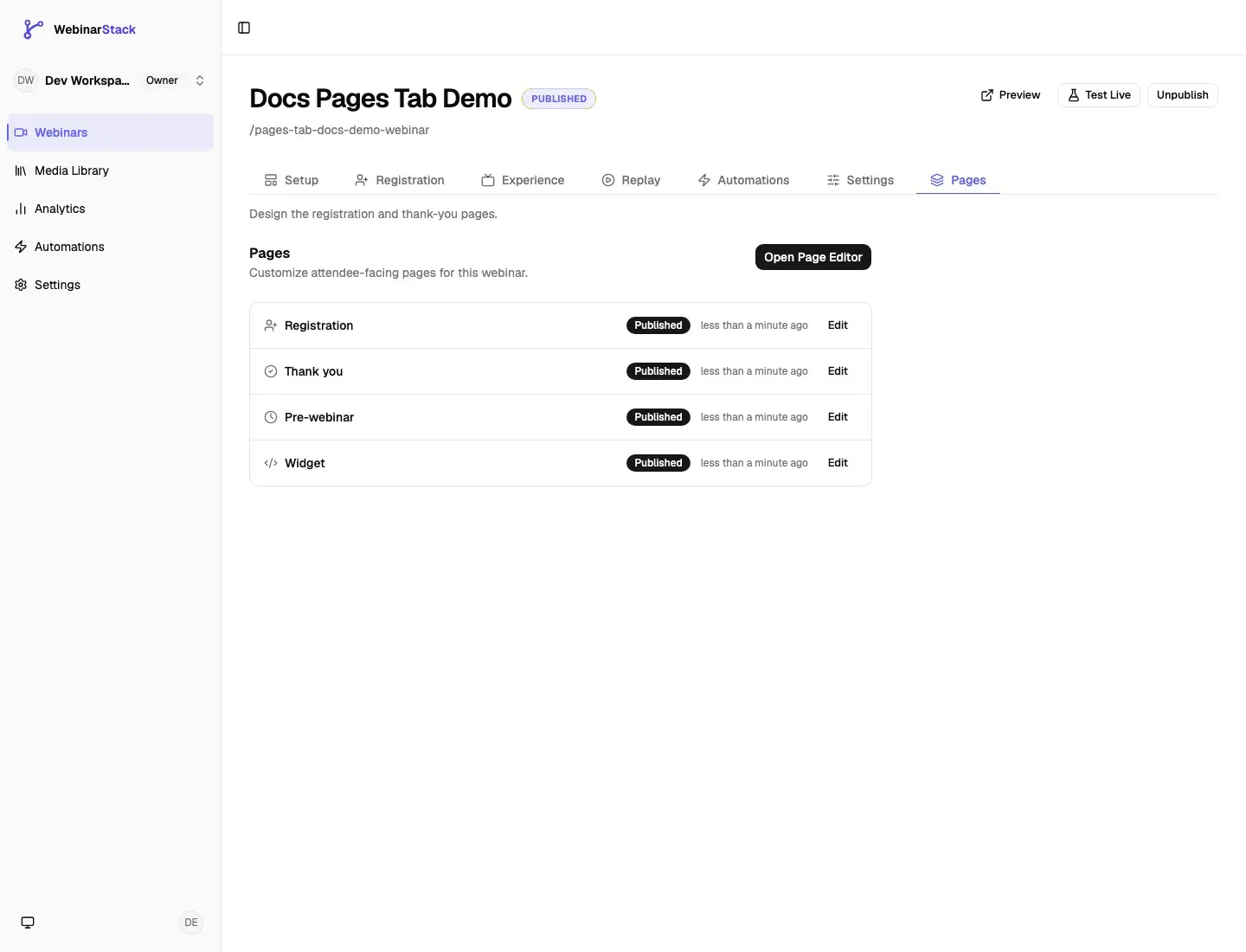Screen dimensions: 1246x952
Task: Click the Open Page Editor button
Action: point(813,257)
